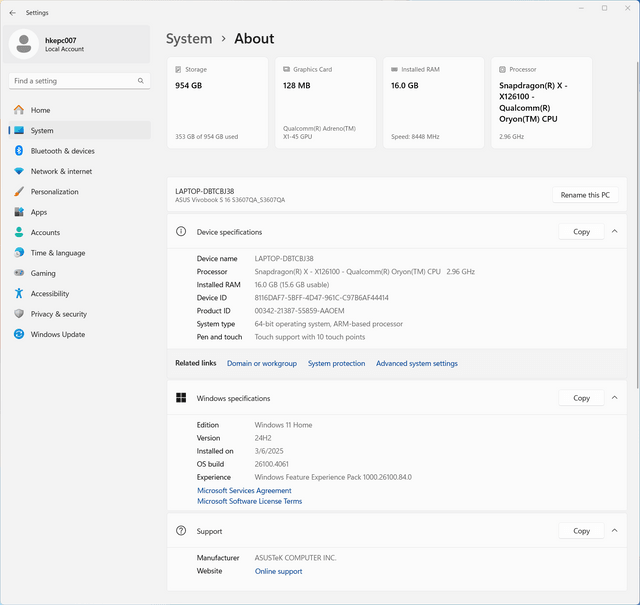
Task: Click the Installed on date 3/6/2025
Action: coord(269,451)
